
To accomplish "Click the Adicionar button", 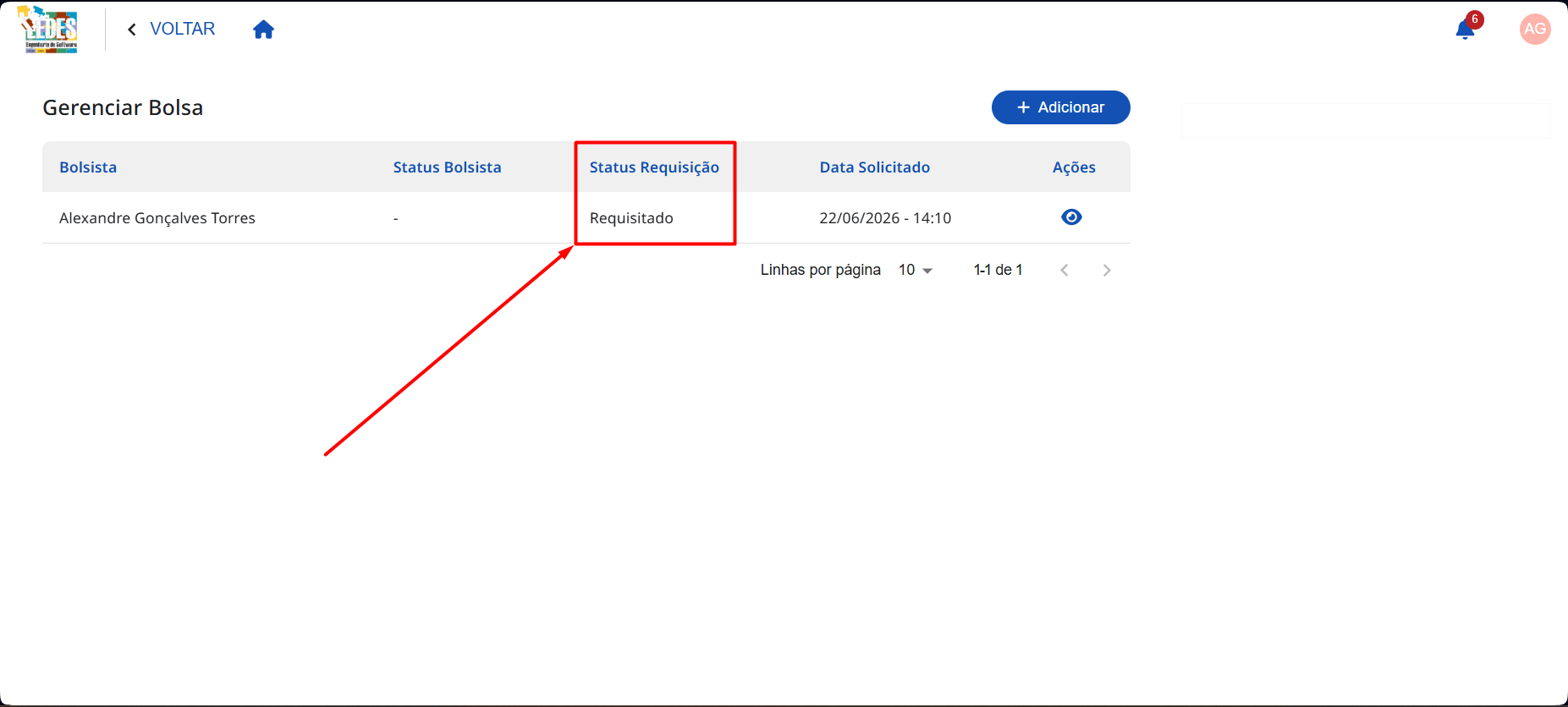I will [1061, 107].
